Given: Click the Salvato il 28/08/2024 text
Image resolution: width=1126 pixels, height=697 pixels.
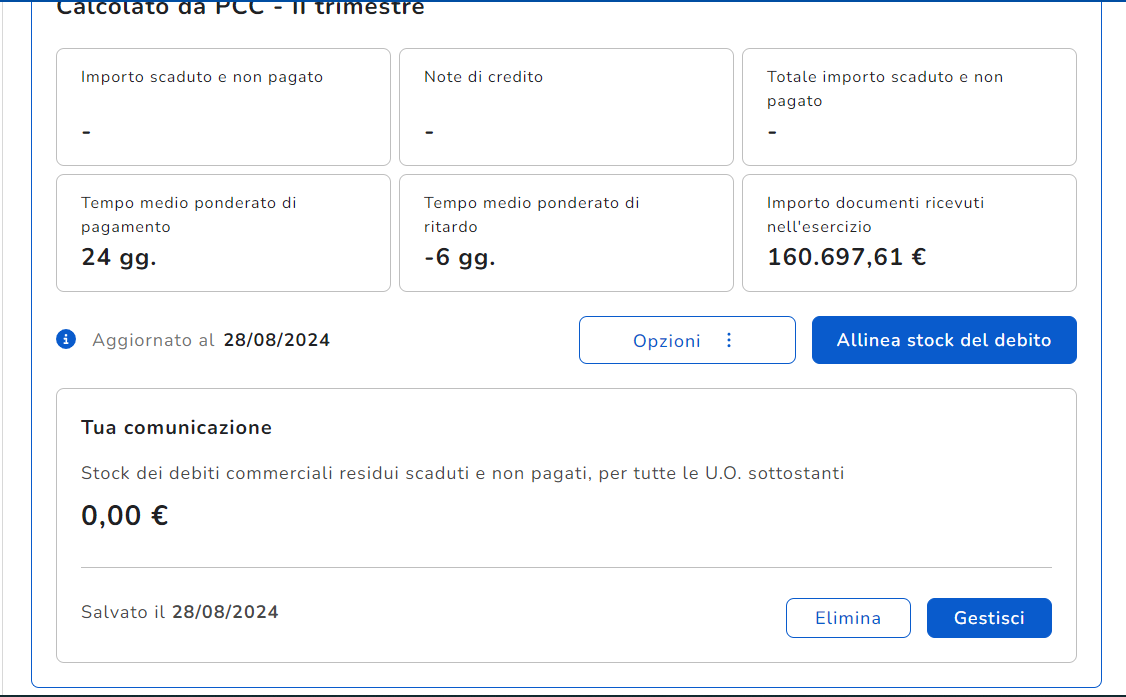Looking at the screenshot, I should coord(180,612).
